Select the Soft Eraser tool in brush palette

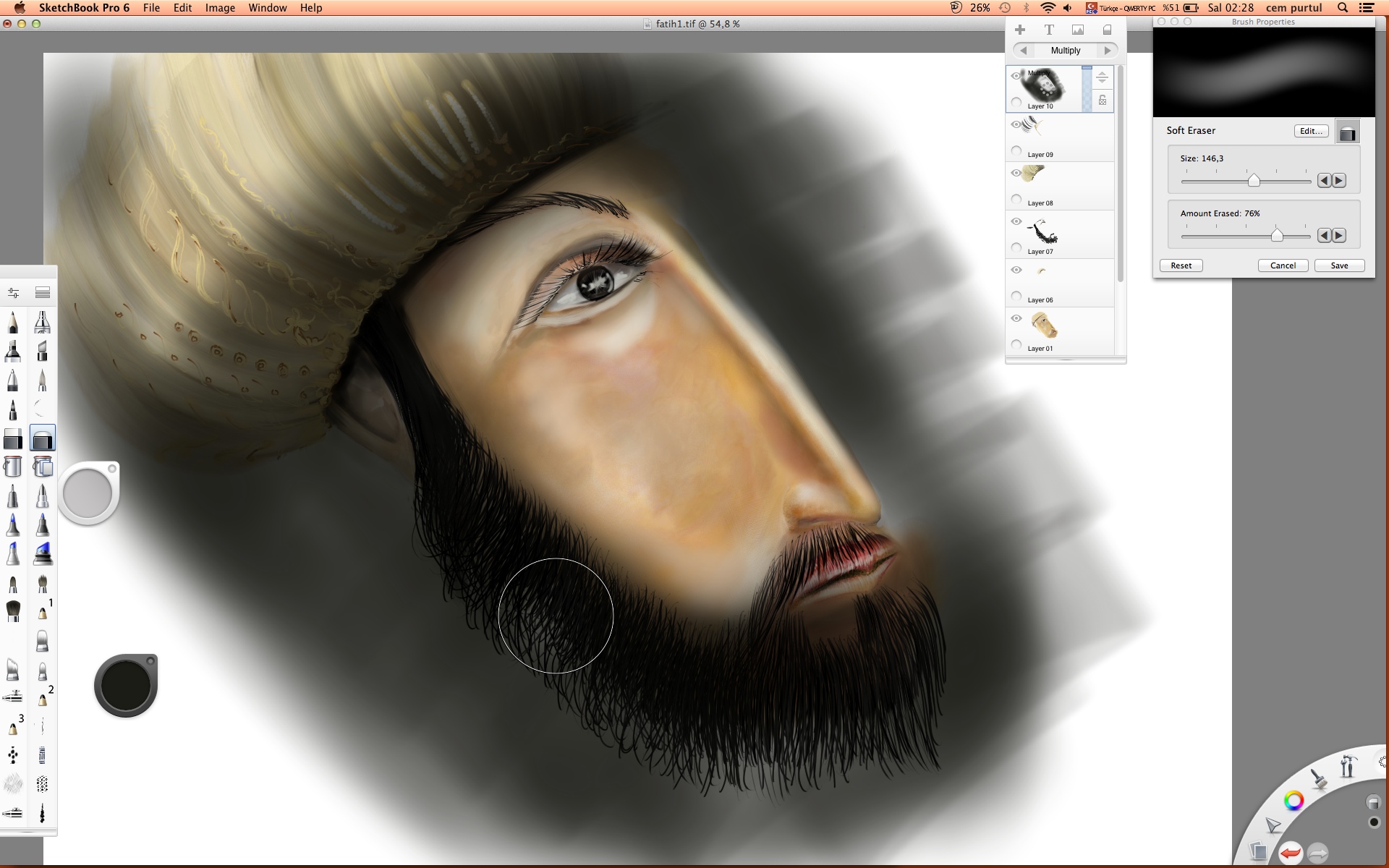pyautogui.click(x=42, y=438)
